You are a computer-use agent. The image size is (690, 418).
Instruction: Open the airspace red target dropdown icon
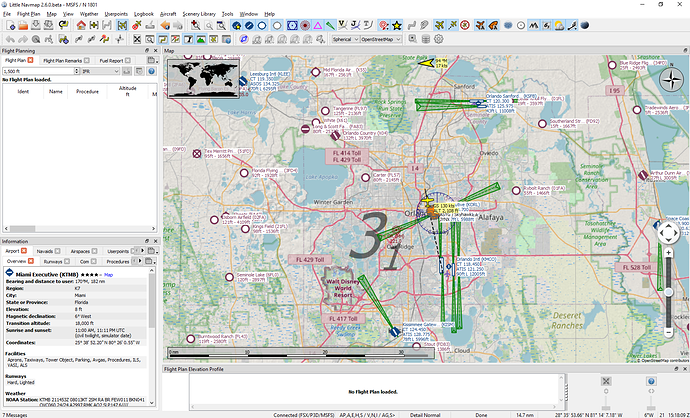pyautogui.click(x=384, y=26)
